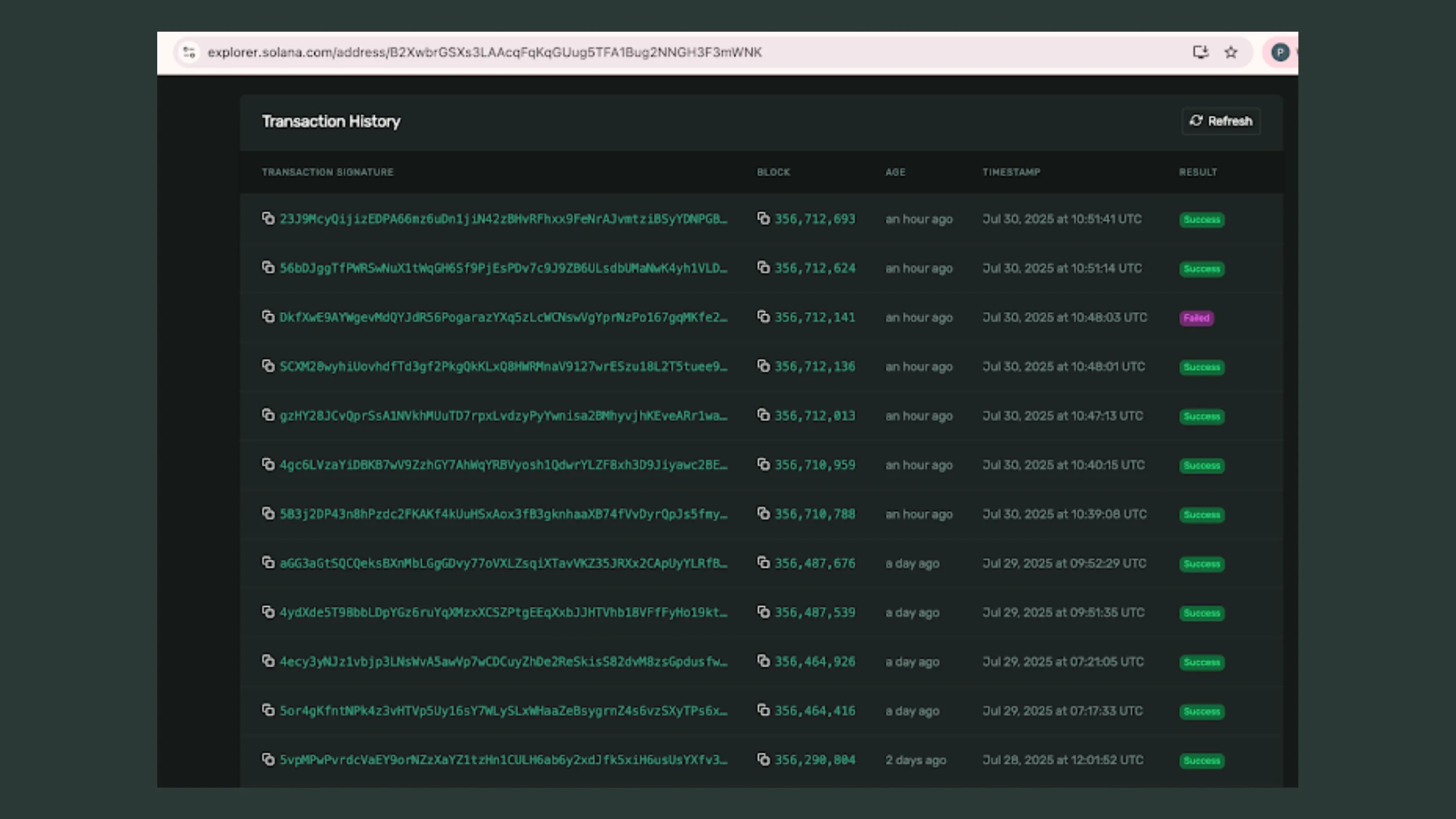Copy block number 356,710,959
Viewport: 1456px width, 819px height.
pyautogui.click(x=763, y=464)
